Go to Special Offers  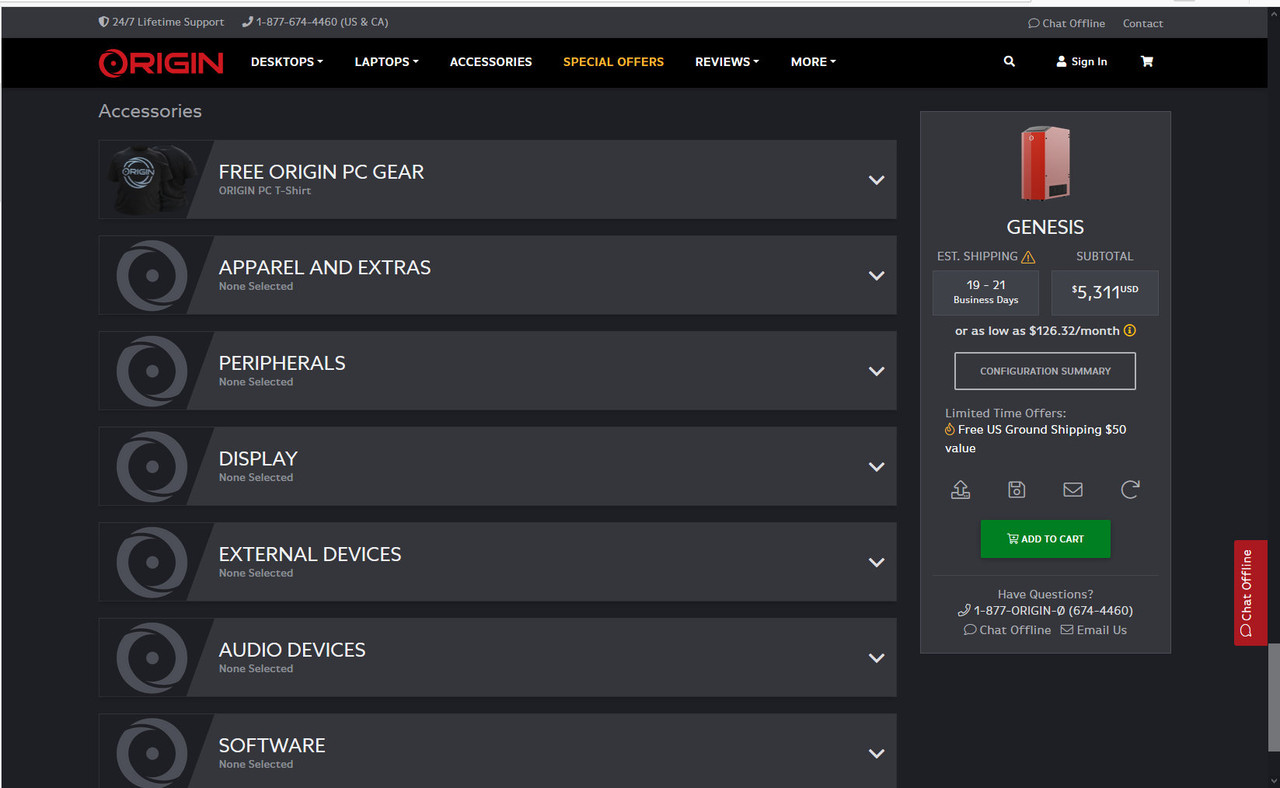pyautogui.click(x=613, y=62)
